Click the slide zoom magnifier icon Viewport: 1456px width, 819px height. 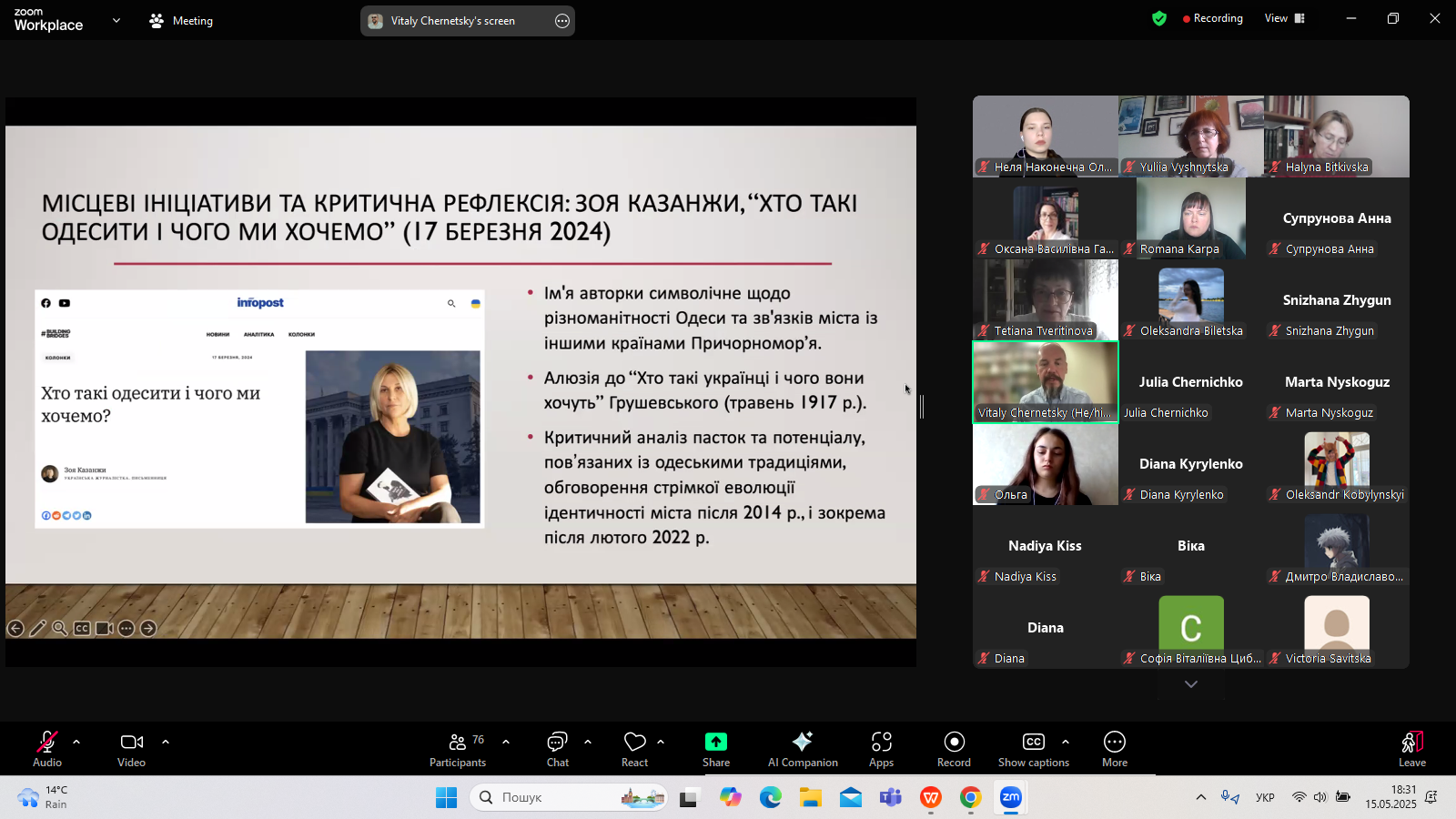pos(60,628)
